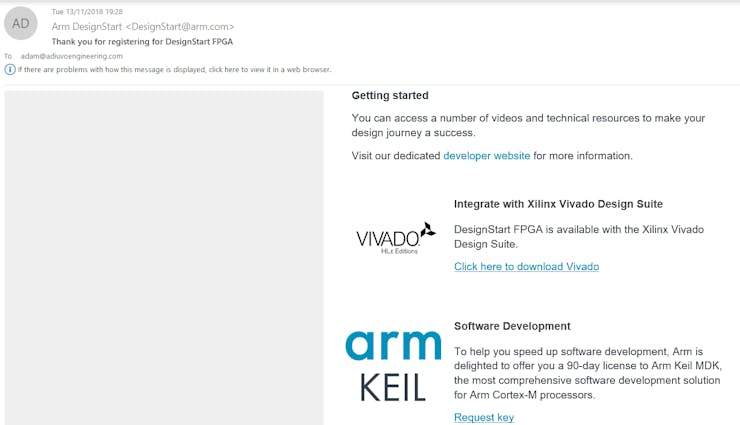Viewport: 740px width, 425px height.
Task: Click the AD sender avatar circle
Action: tap(21, 24)
